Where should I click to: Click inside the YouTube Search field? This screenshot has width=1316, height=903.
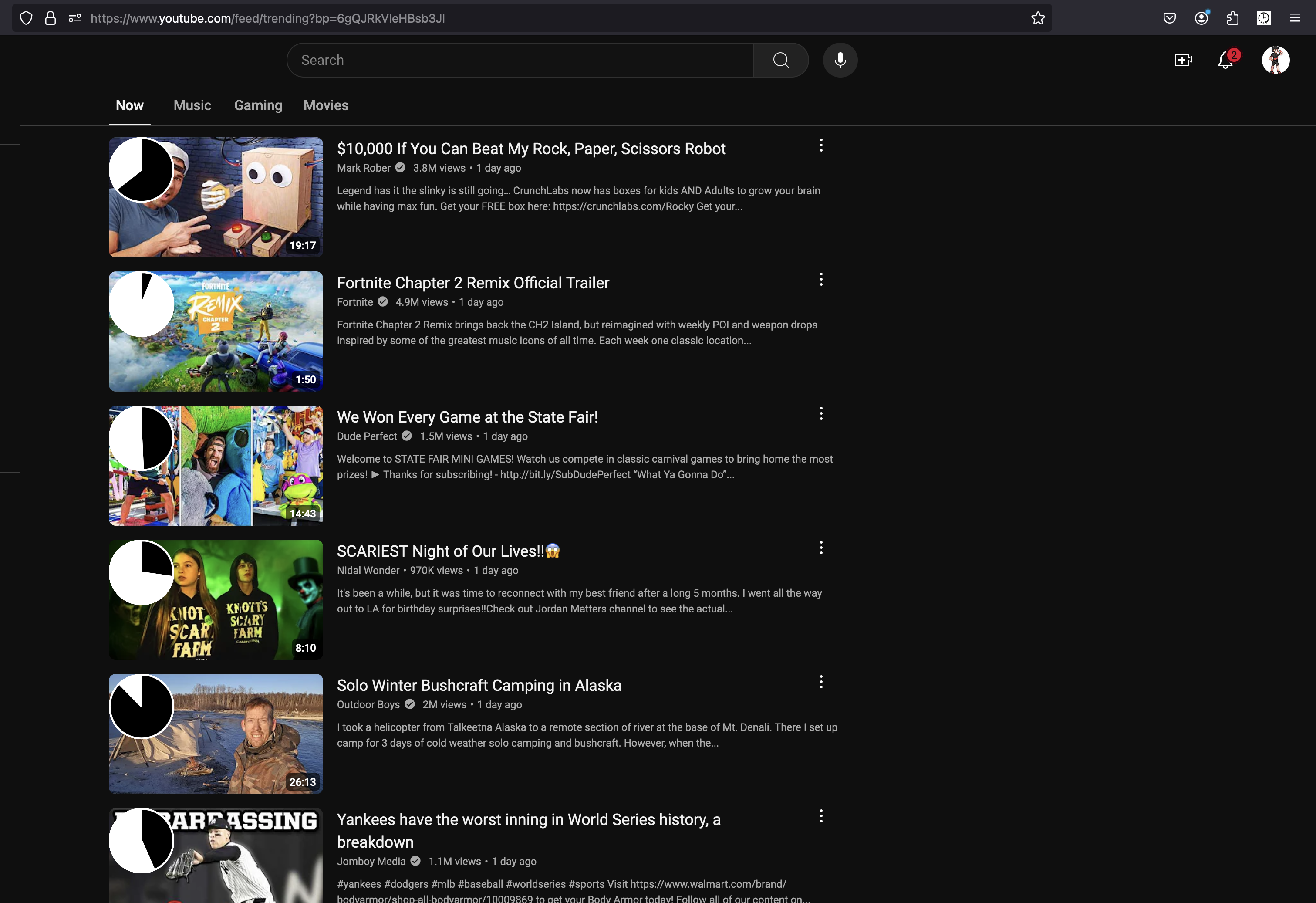pyautogui.click(x=521, y=60)
